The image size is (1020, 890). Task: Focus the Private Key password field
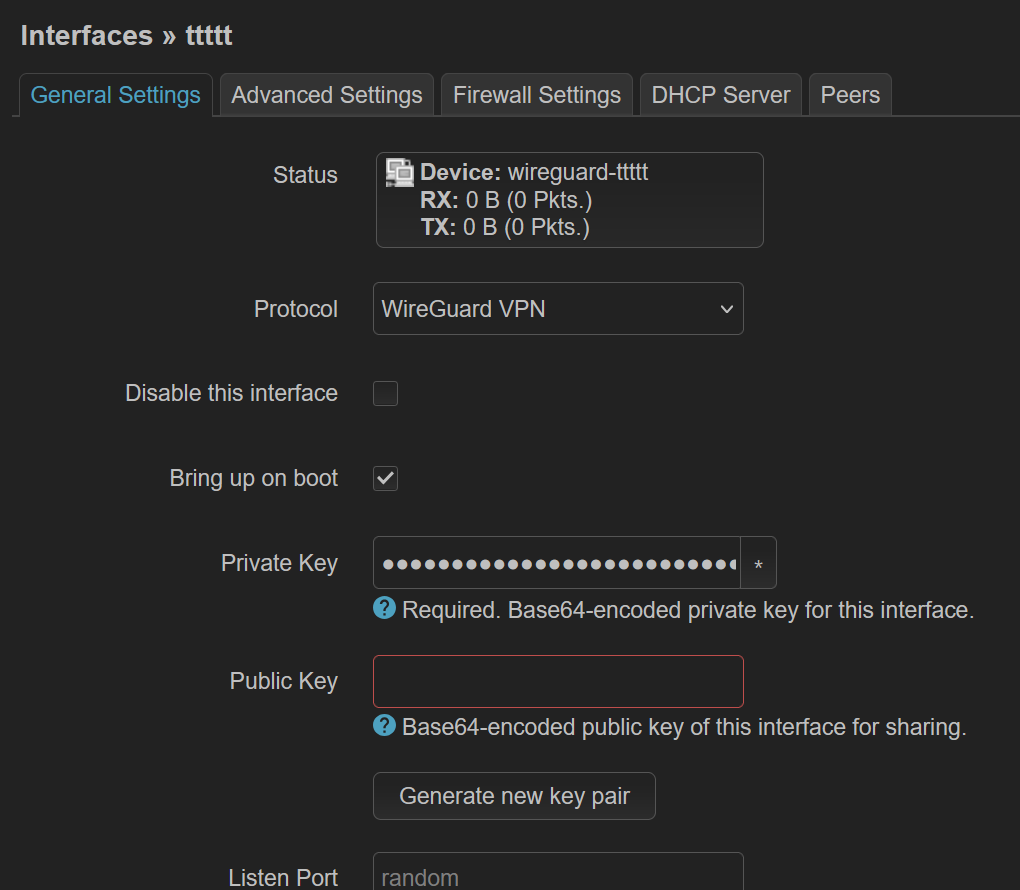[x=557, y=563]
